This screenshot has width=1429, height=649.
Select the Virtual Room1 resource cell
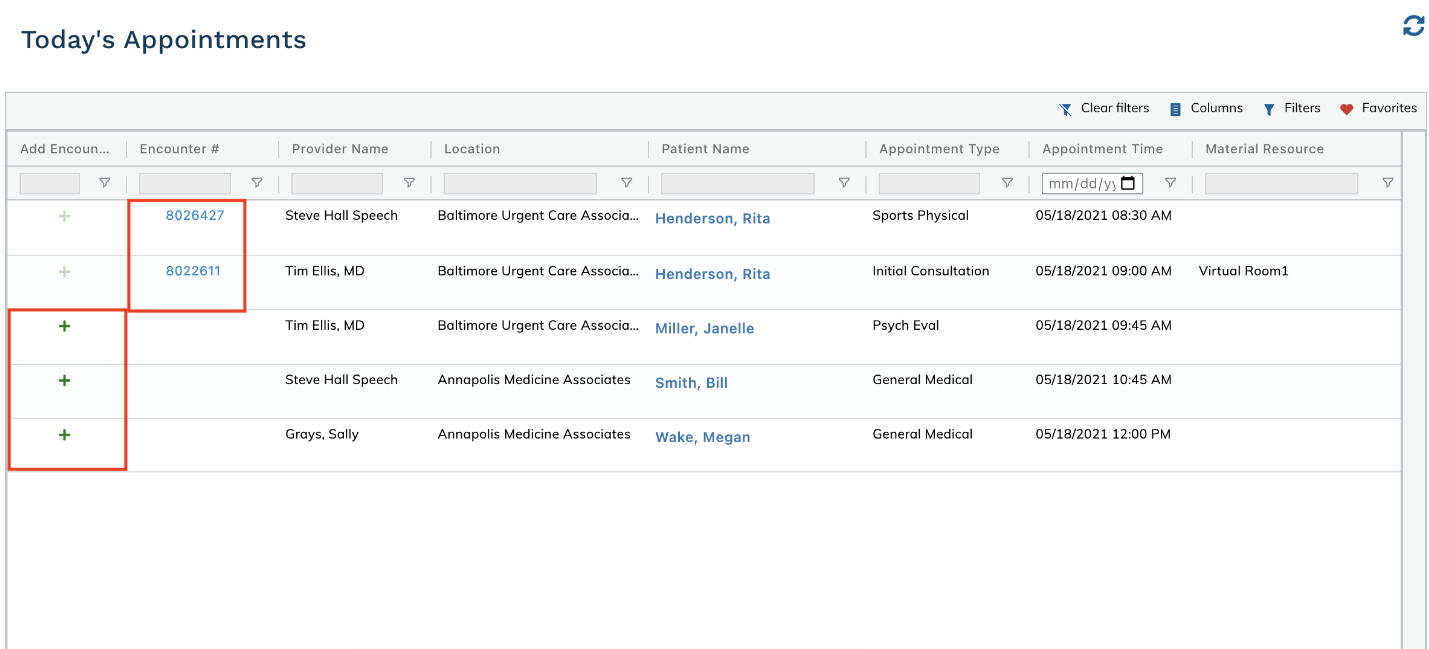[1244, 271]
